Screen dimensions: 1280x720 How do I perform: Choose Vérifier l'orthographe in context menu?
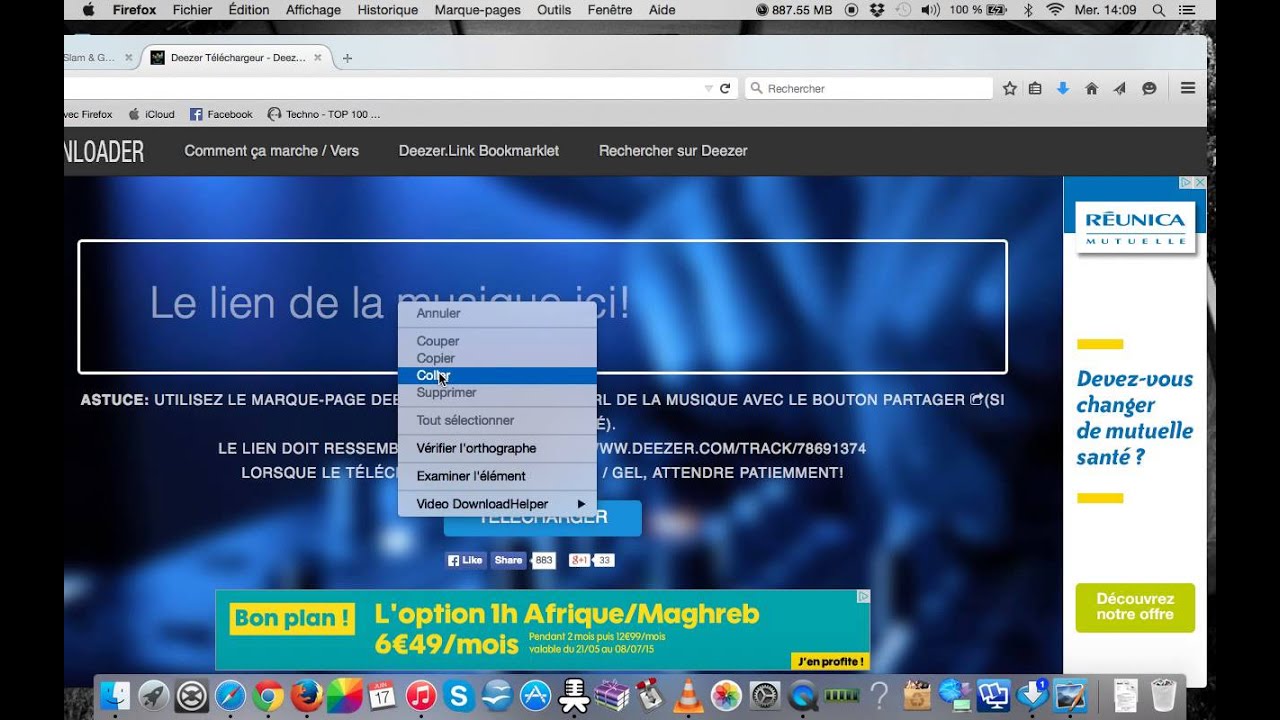[497, 448]
